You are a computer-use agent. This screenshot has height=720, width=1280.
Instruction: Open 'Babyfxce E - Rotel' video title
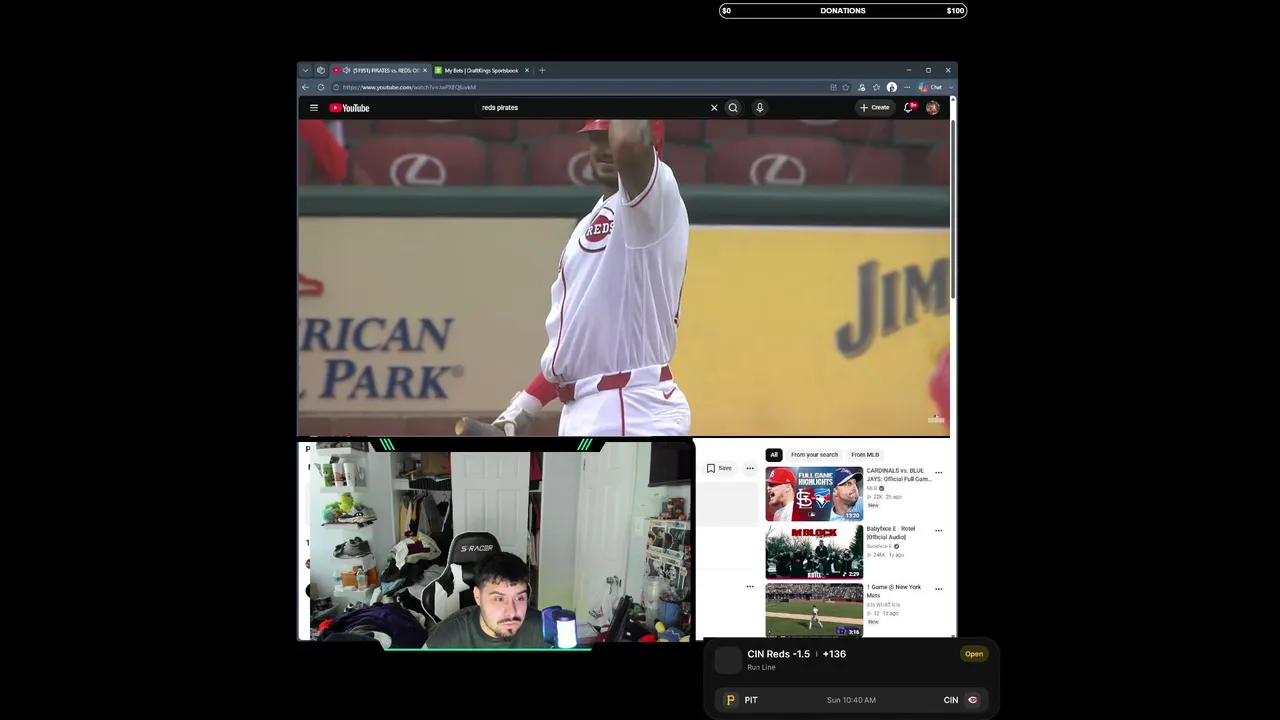click(891, 533)
